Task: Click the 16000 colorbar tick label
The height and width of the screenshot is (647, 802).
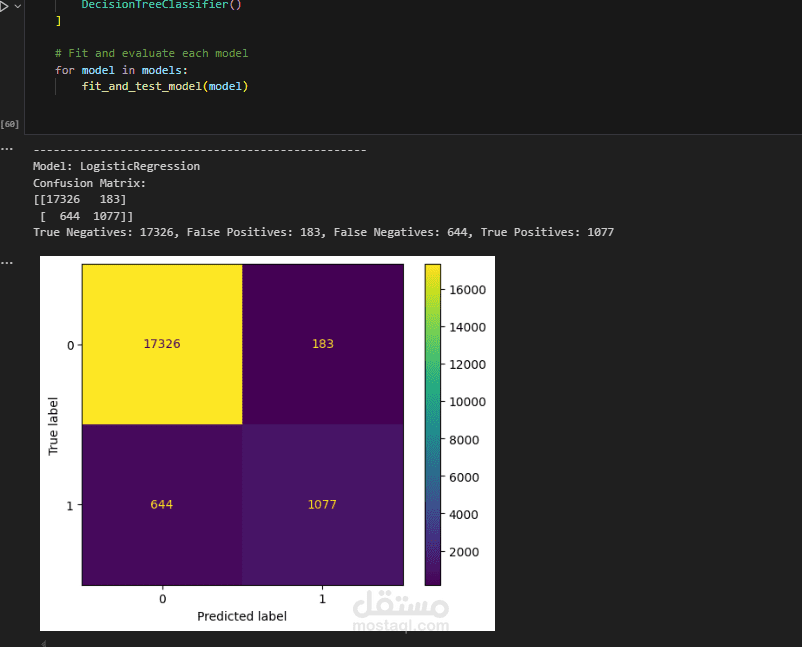Action: (467, 290)
